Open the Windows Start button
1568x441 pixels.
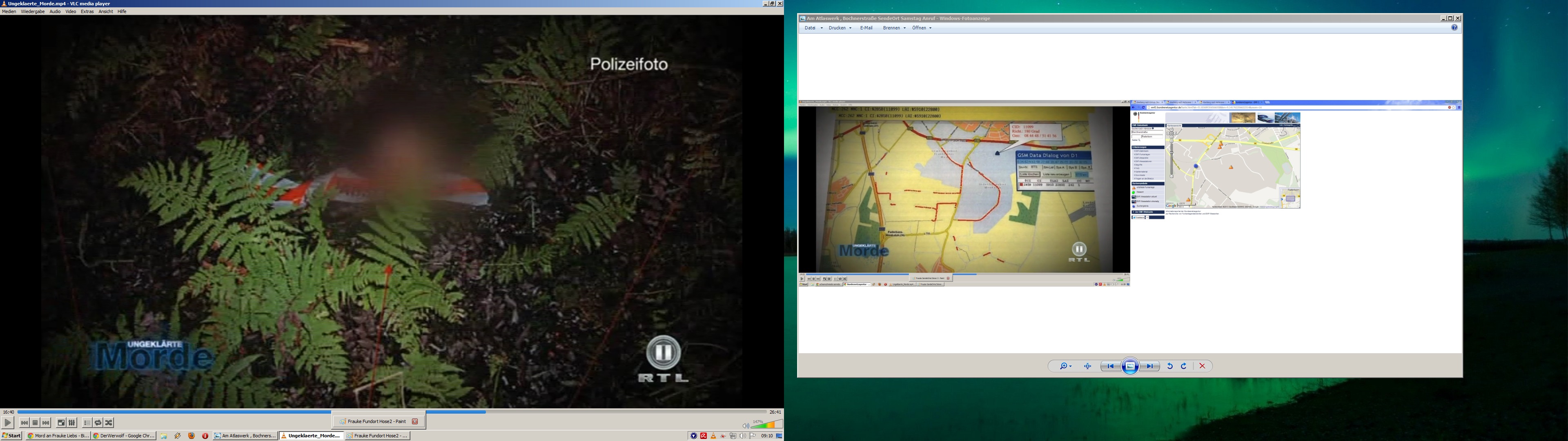tap(11, 436)
